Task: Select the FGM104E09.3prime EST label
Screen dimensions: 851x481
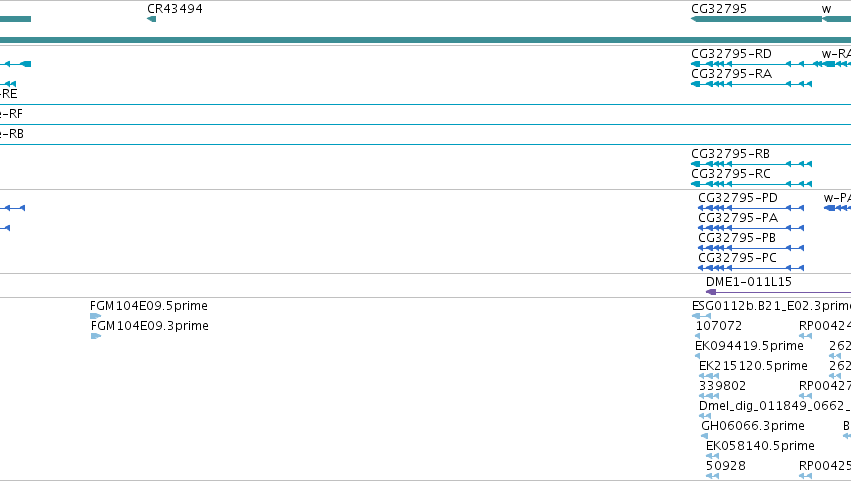Action: click(149, 326)
